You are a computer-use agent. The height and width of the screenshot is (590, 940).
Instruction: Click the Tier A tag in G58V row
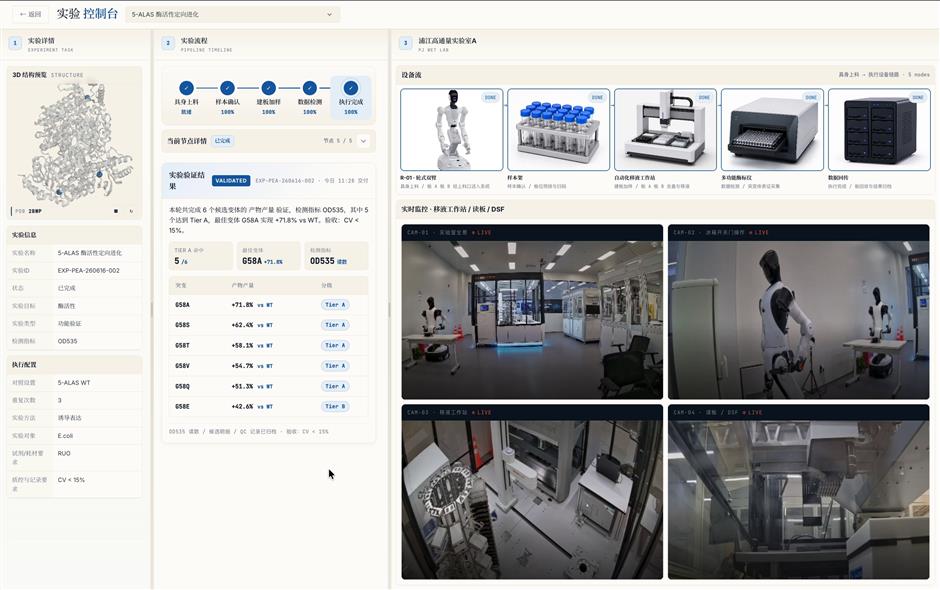click(335, 366)
